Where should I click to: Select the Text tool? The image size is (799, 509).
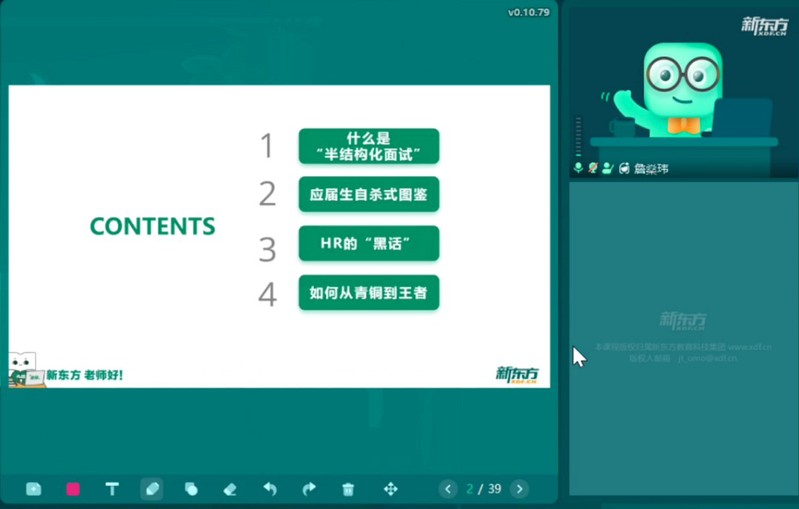coord(112,489)
